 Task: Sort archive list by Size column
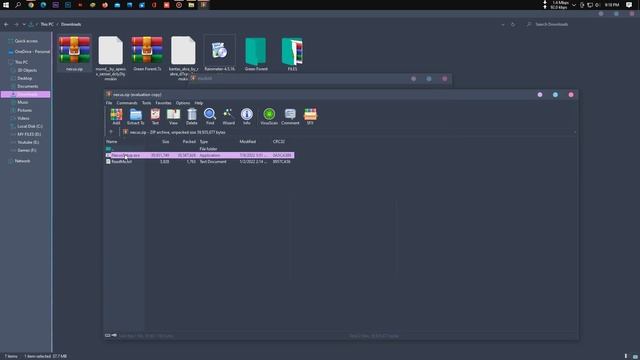165,142
